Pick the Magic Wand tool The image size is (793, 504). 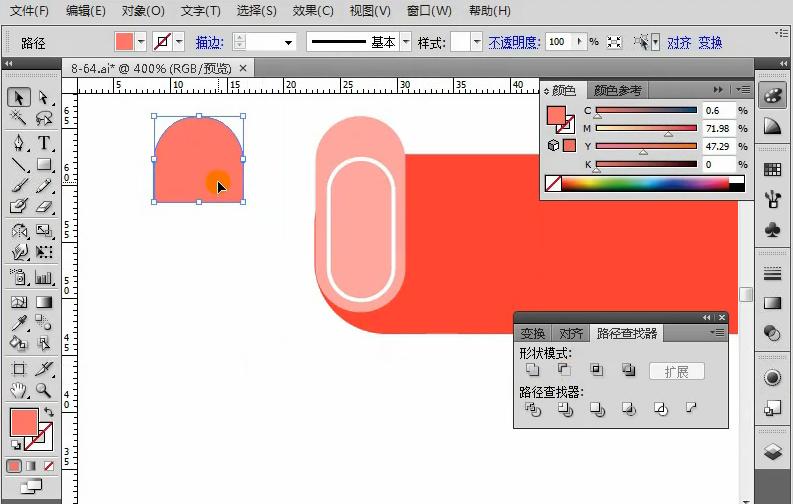click(19, 118)
